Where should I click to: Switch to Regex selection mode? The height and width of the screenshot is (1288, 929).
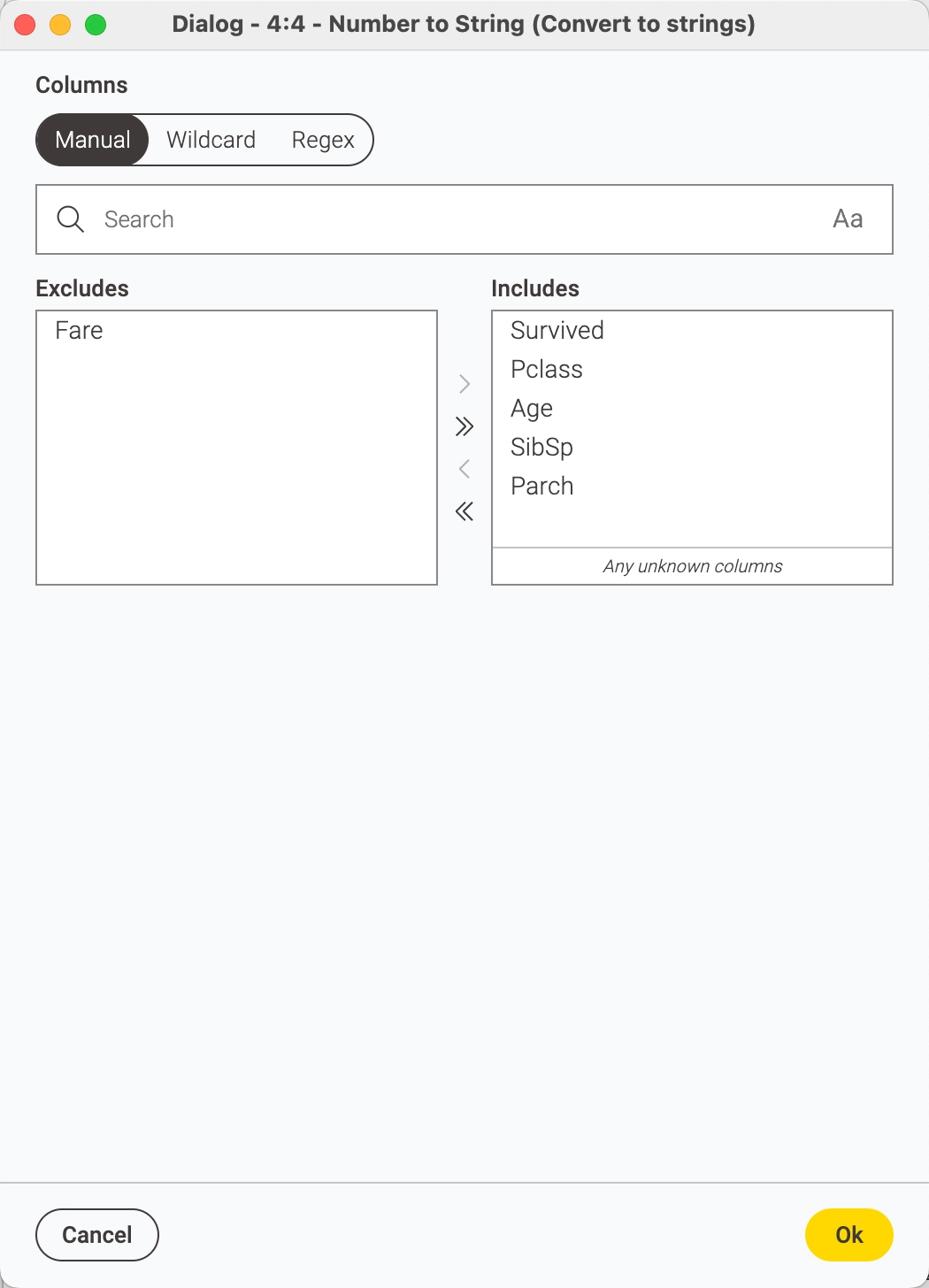click(323, 140)
